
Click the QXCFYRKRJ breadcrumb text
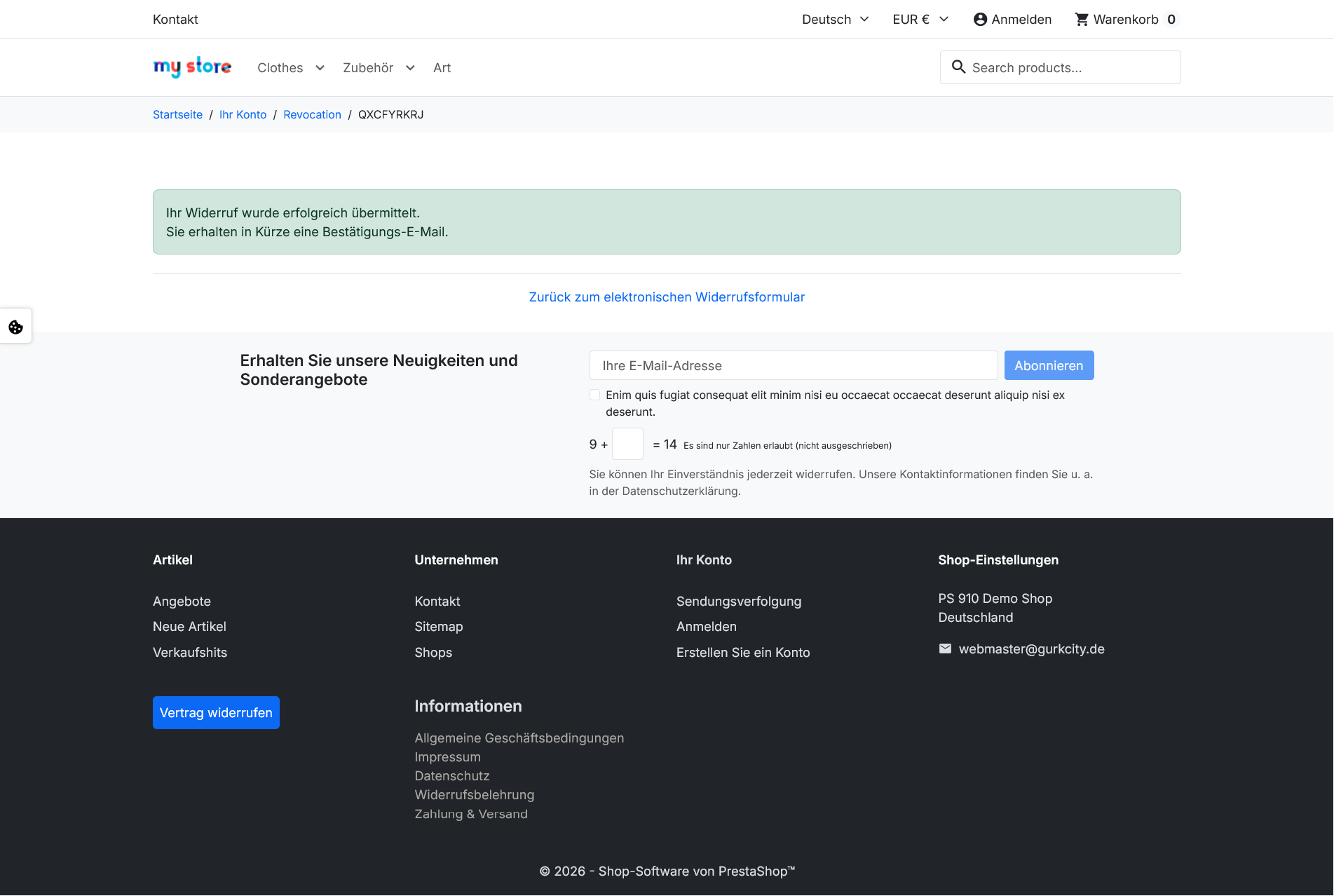(390, 114)
